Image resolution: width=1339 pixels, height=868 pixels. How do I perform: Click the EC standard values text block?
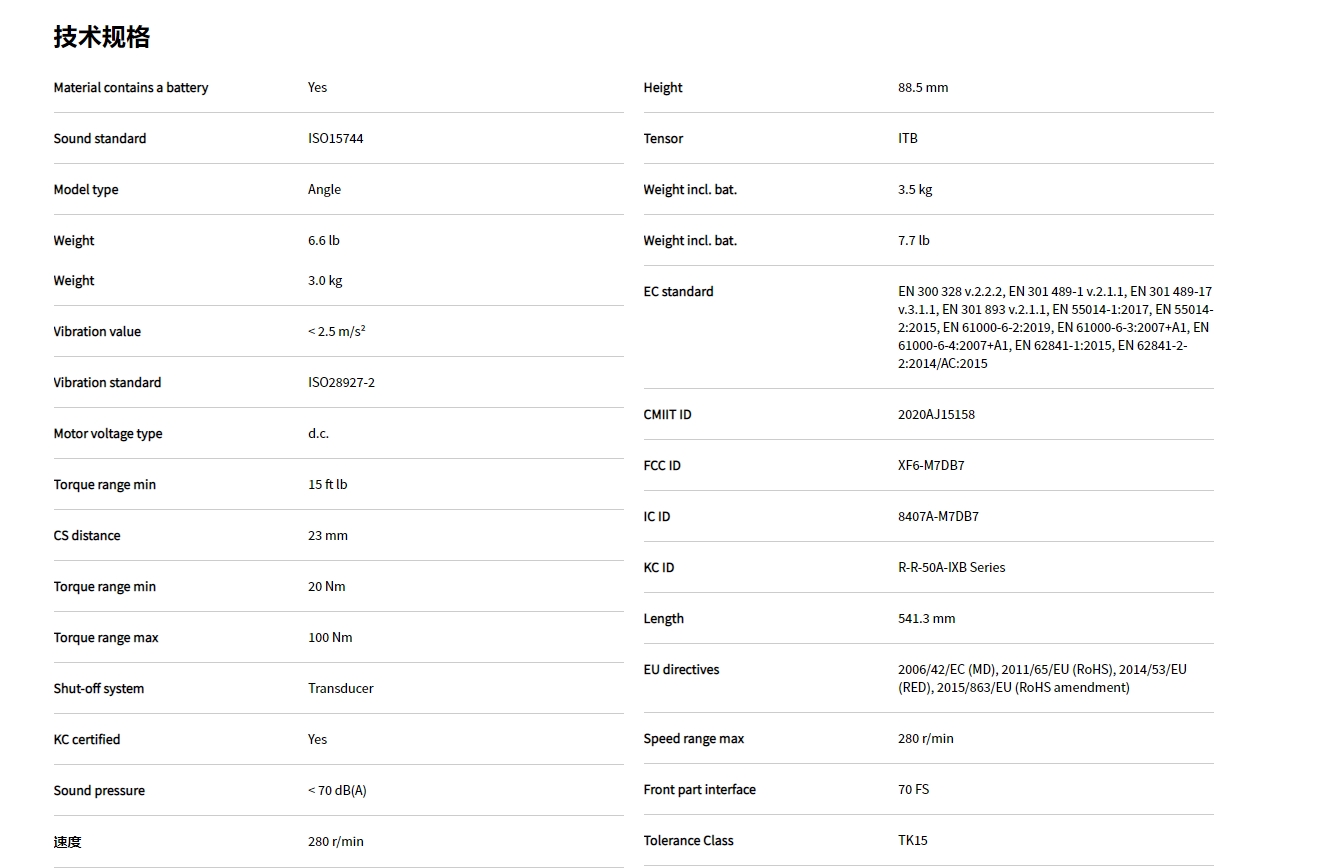pyautogui.click(x=1054, y=328)
